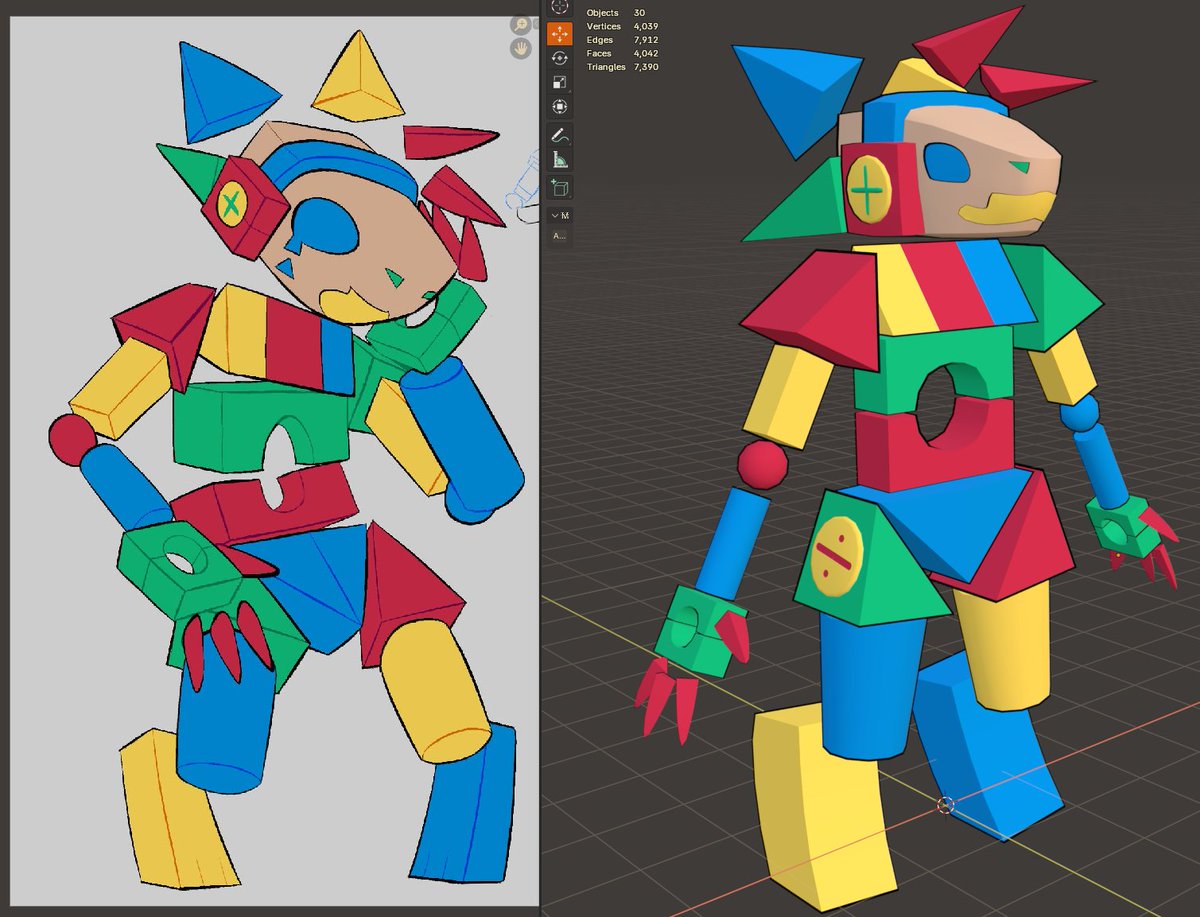Collapse the 'M' panel chevron below toolbar
This screenshot has width=1200, height=917.
pos(555,215)
